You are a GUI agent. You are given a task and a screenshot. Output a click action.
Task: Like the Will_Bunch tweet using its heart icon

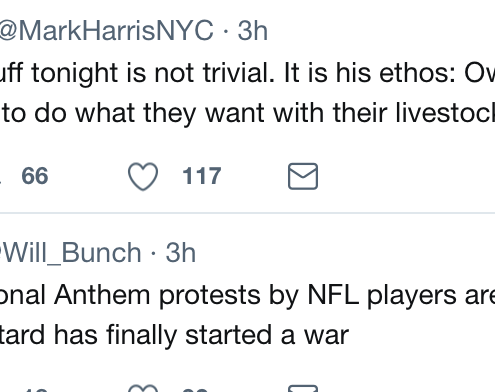(143, 388)
